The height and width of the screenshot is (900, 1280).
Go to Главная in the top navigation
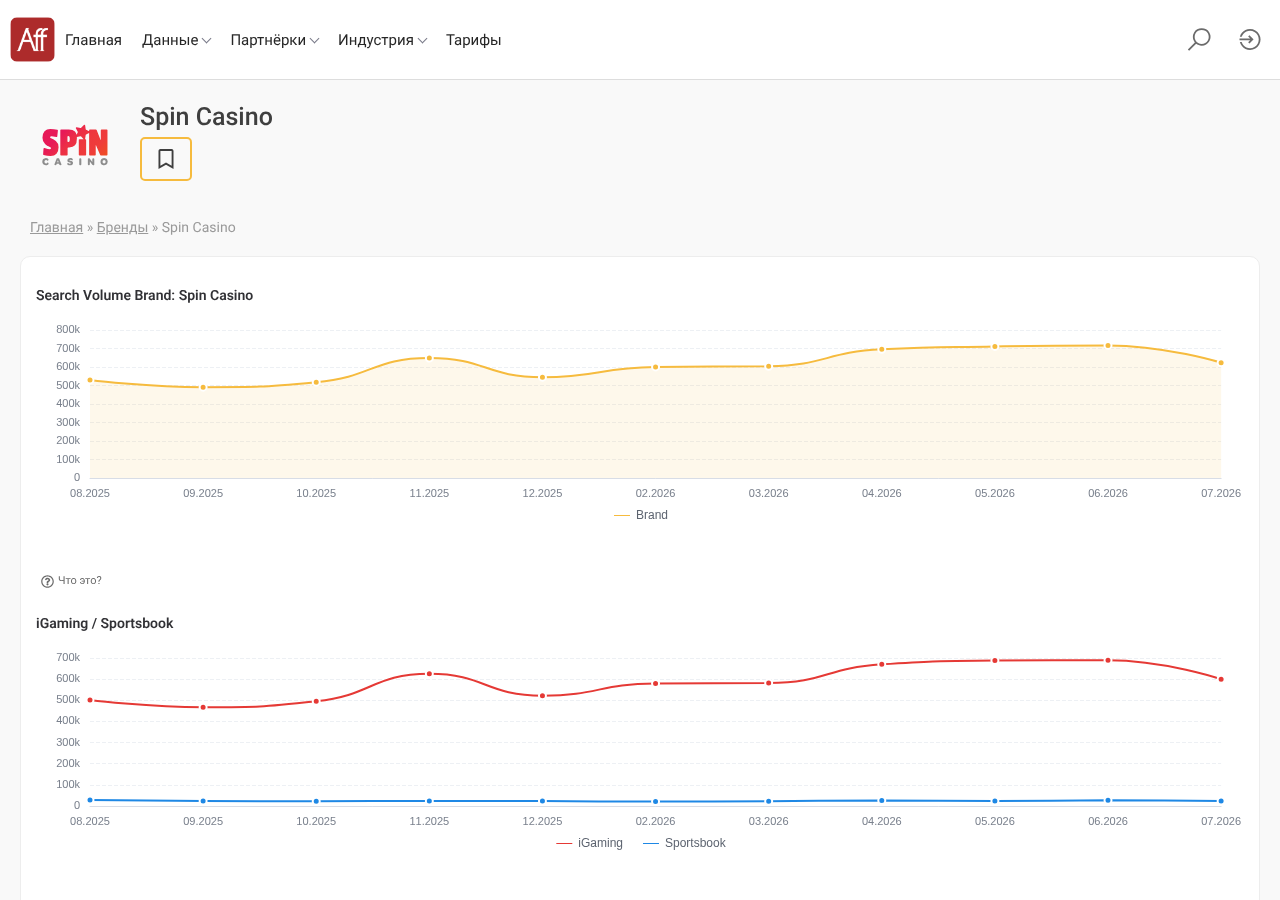(93, 40)
